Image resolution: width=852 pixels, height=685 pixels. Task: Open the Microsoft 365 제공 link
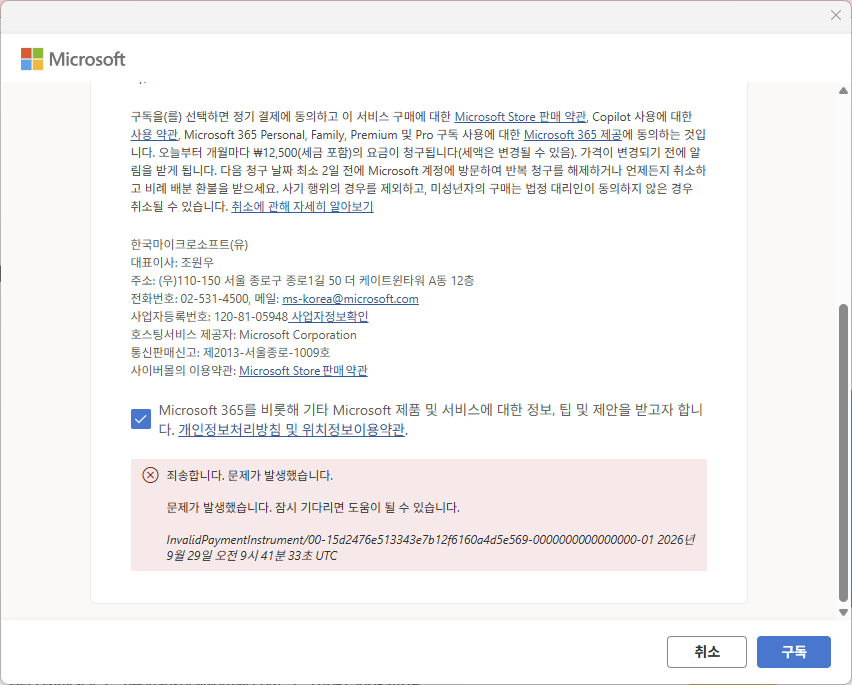pos(573,135)
